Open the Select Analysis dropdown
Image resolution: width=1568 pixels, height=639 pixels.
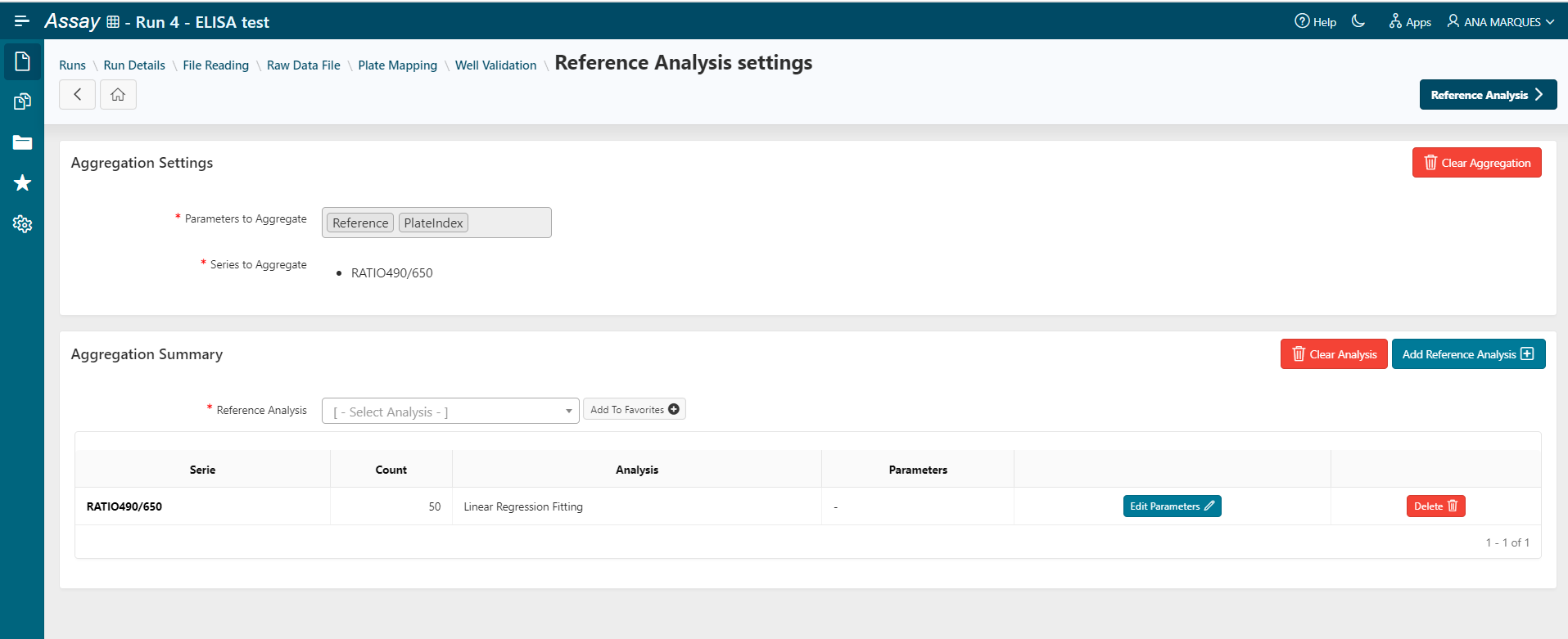click(x=450, y=412)
